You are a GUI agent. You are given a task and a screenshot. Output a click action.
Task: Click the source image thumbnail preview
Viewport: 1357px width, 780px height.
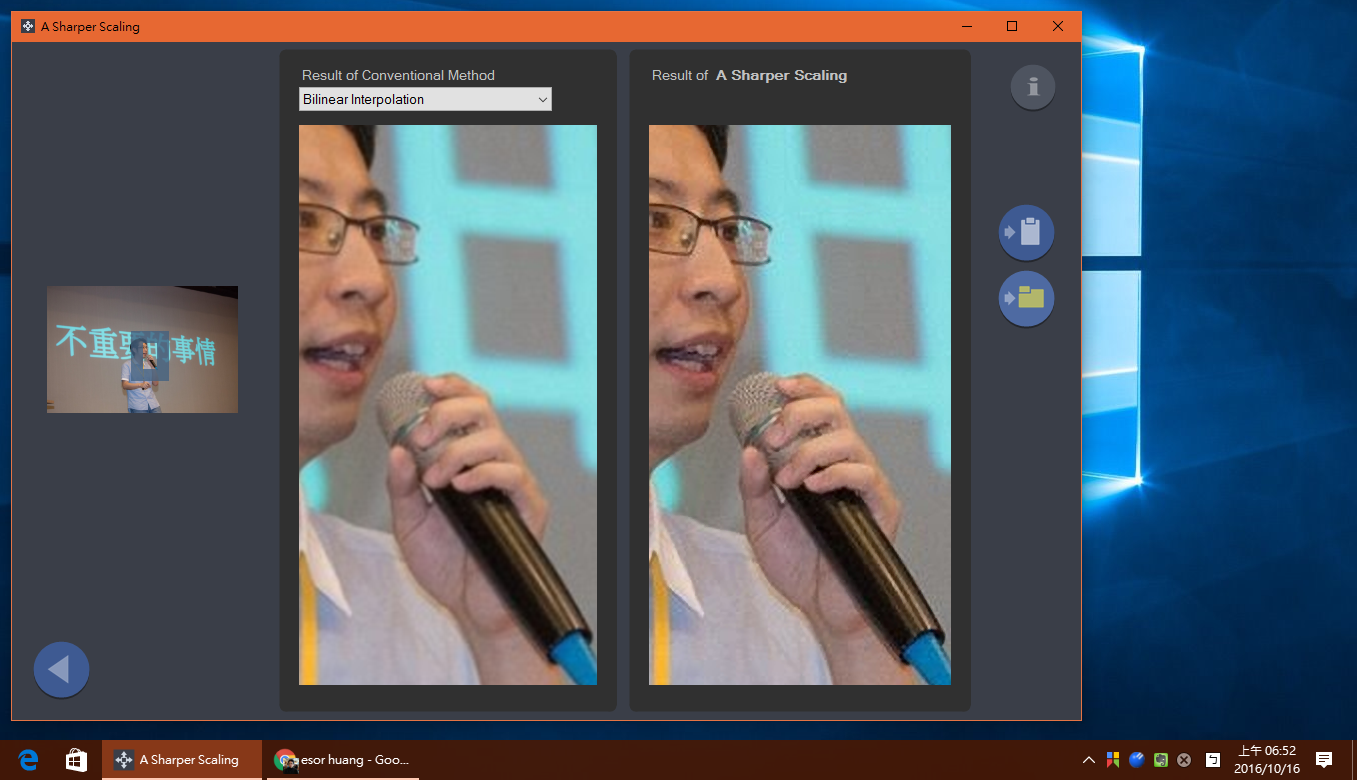coord(142,349)
